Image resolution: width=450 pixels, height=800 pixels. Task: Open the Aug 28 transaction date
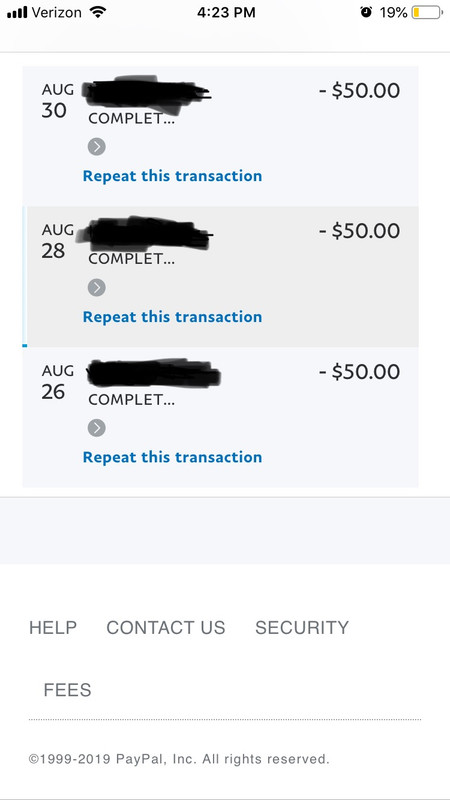(57, 240)
